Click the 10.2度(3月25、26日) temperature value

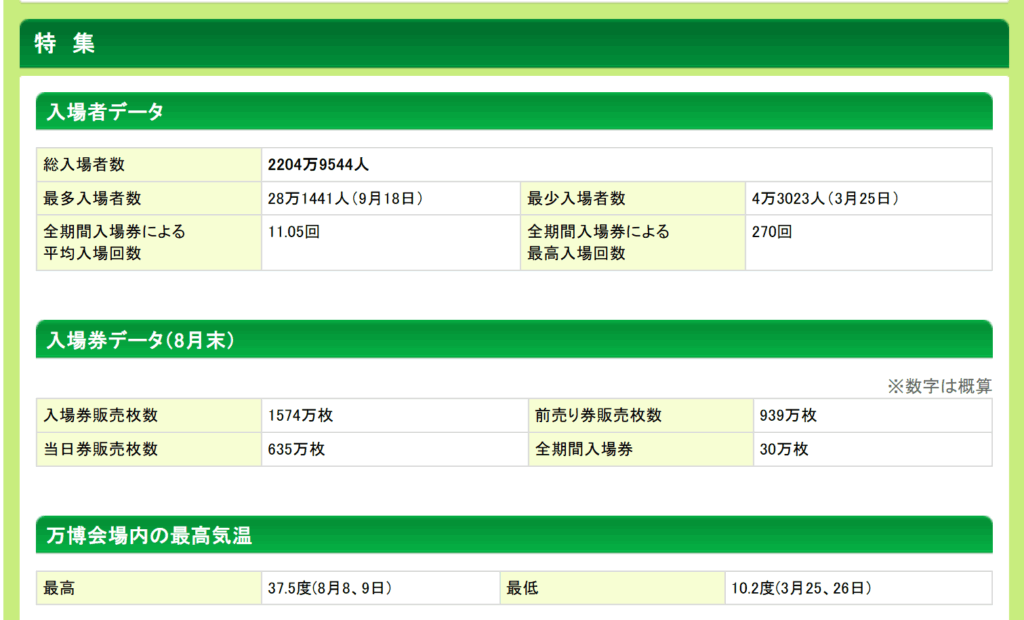coord(801,589)
